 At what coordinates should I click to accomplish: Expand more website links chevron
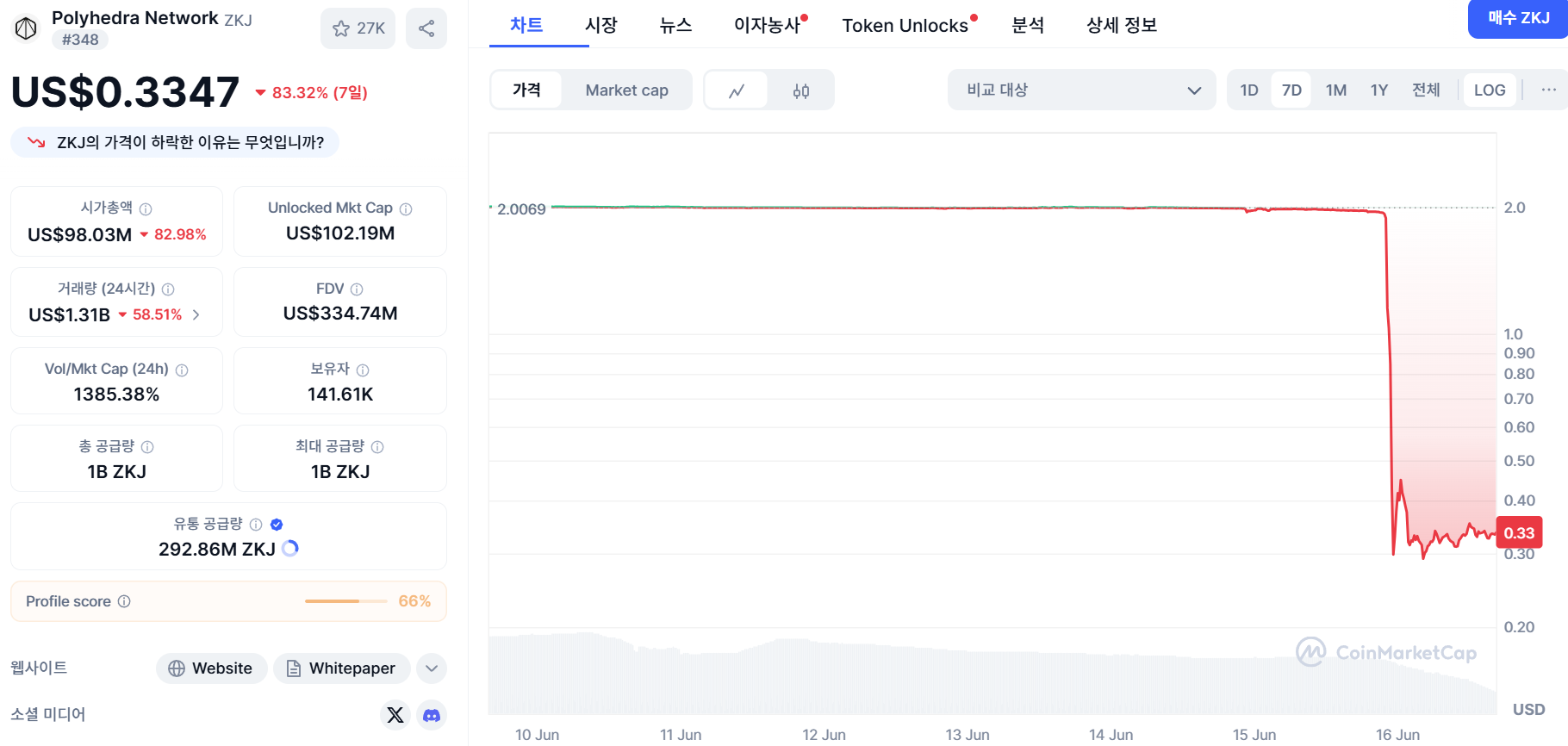pos(432,668)
